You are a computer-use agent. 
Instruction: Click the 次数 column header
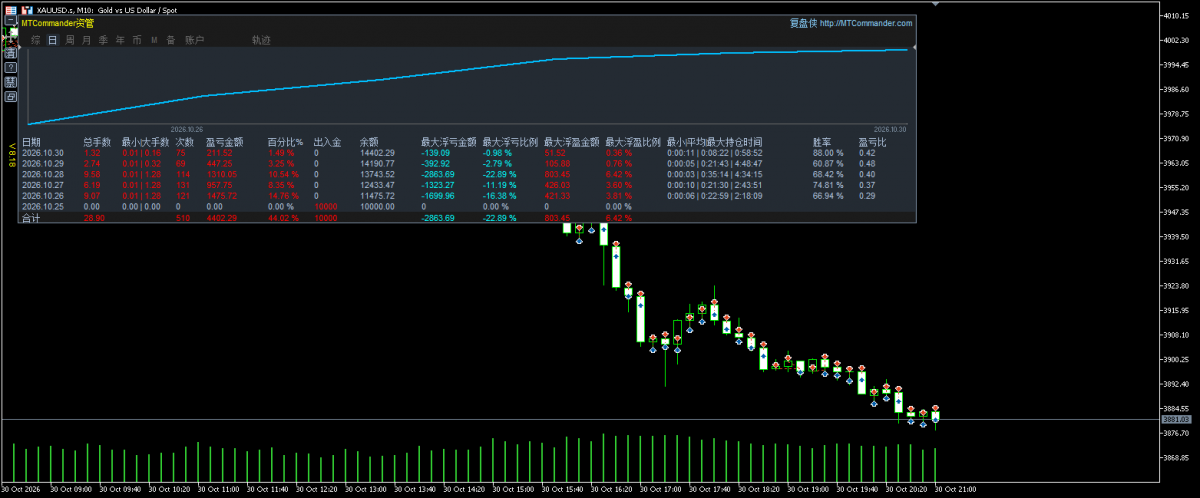[x=184, y=142]
